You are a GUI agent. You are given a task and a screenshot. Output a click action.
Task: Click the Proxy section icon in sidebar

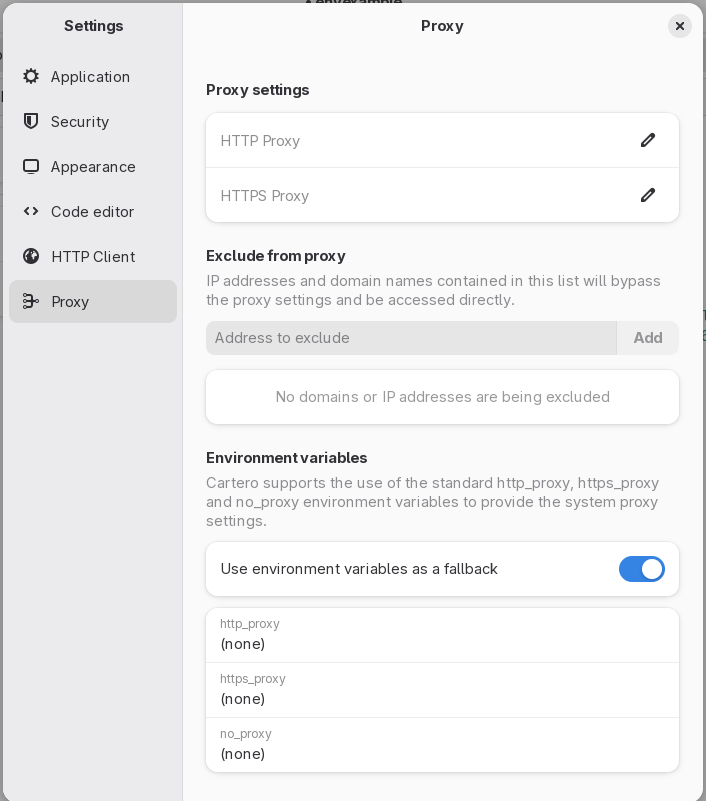(x=29, y=301)
